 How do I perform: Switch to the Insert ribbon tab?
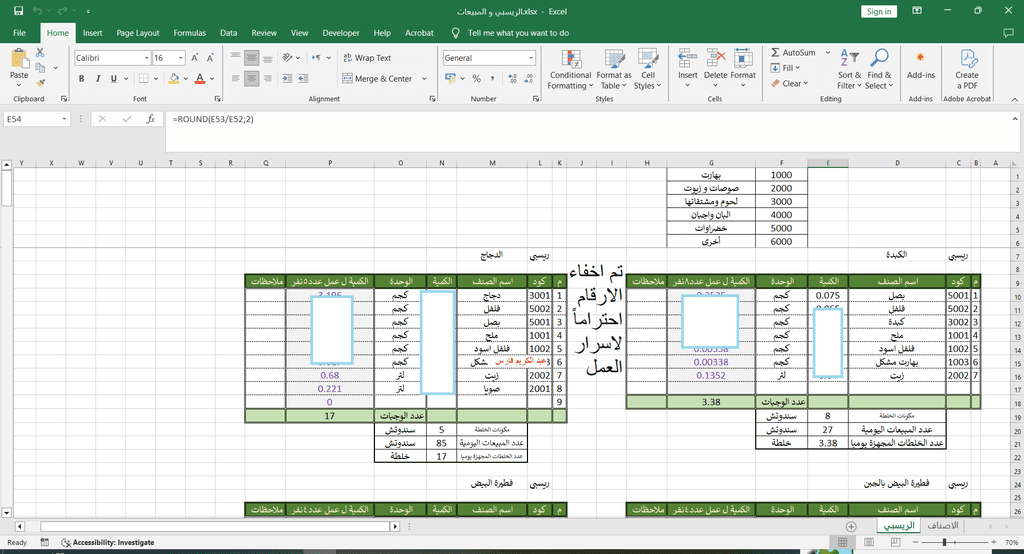point(93,33)
